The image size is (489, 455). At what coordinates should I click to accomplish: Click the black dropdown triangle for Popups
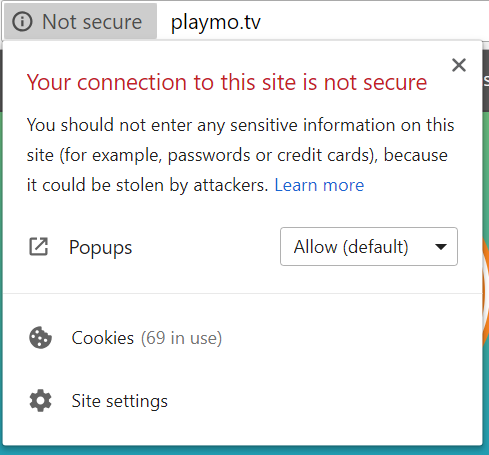point(441,247)
